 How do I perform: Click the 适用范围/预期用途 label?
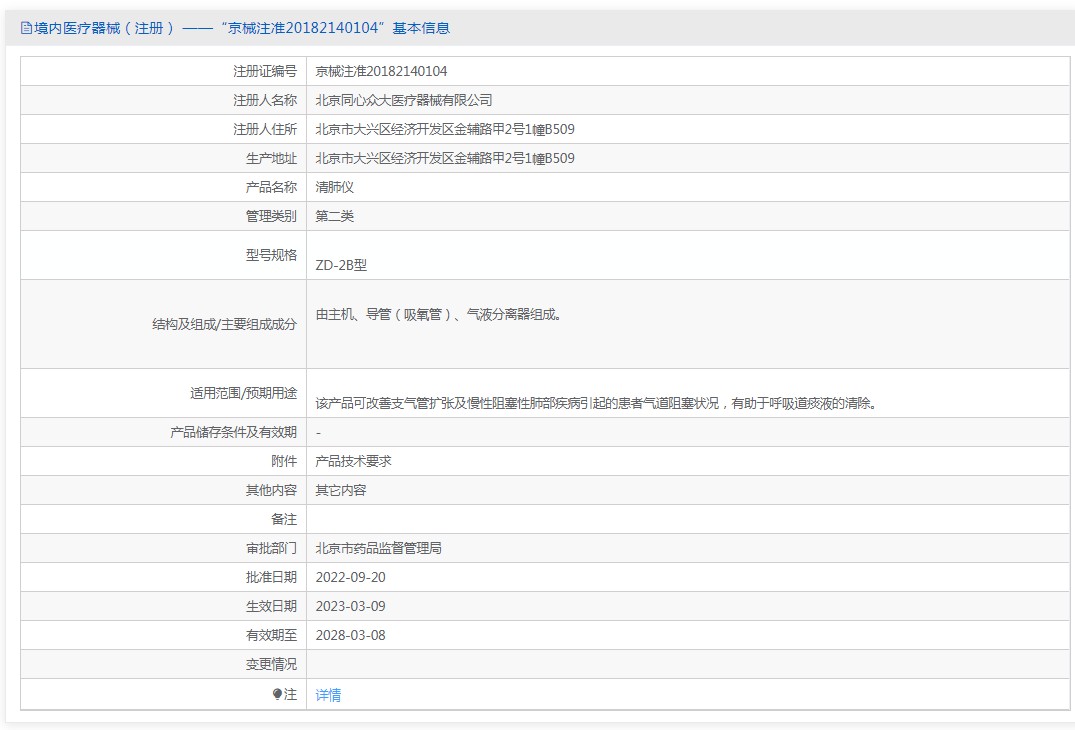point(243,393)
